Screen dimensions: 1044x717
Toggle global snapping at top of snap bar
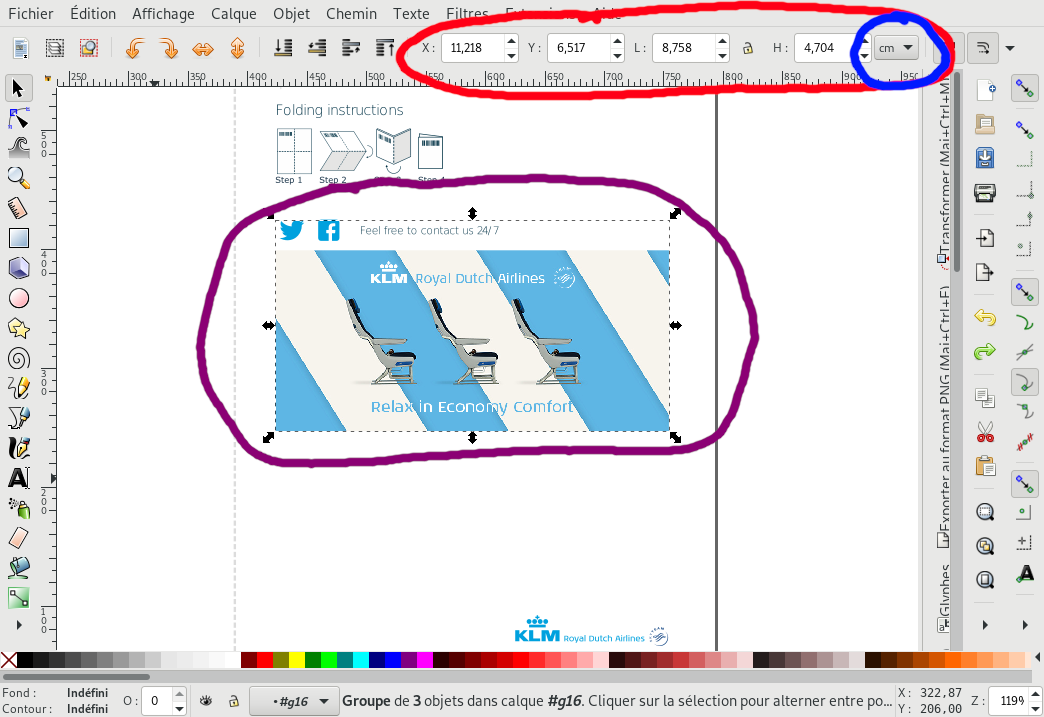pyautogui.click(x=1025, y=89)
